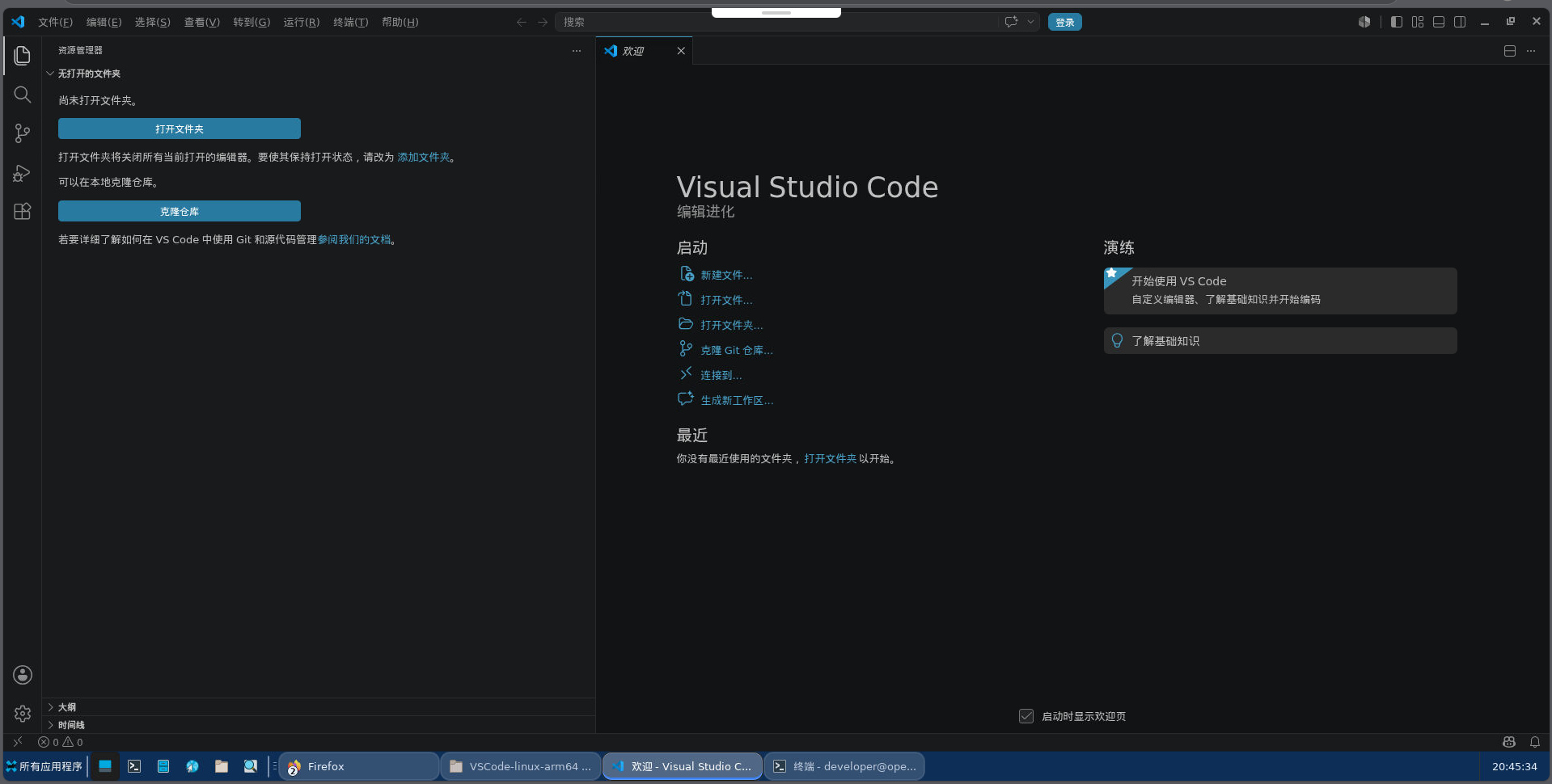Open the explorer panel more actions menu
The height and width of the screenshot is (784, 1552).
coord(577,50)
